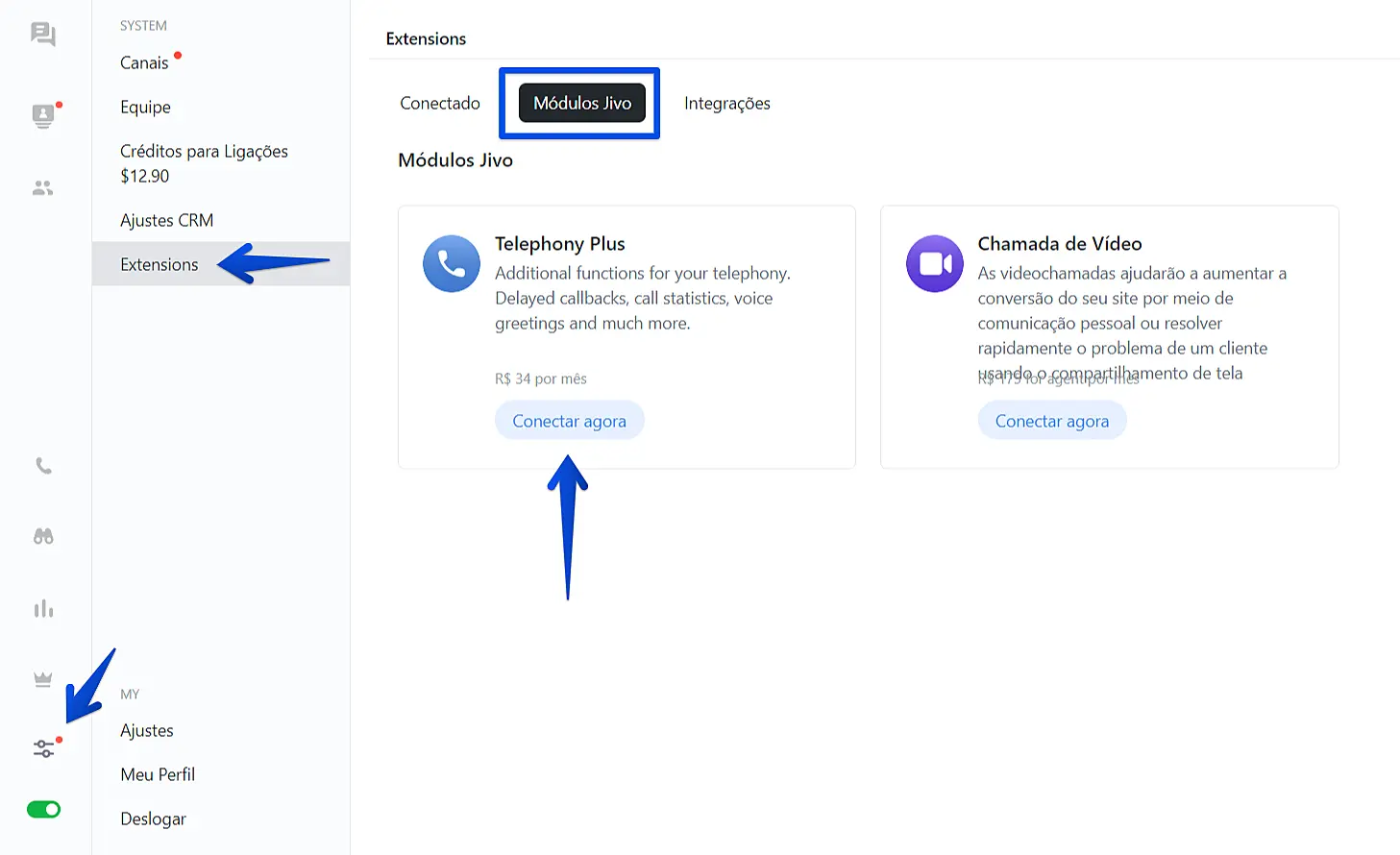Toggle the green online status switch

(x=43, y=810)
